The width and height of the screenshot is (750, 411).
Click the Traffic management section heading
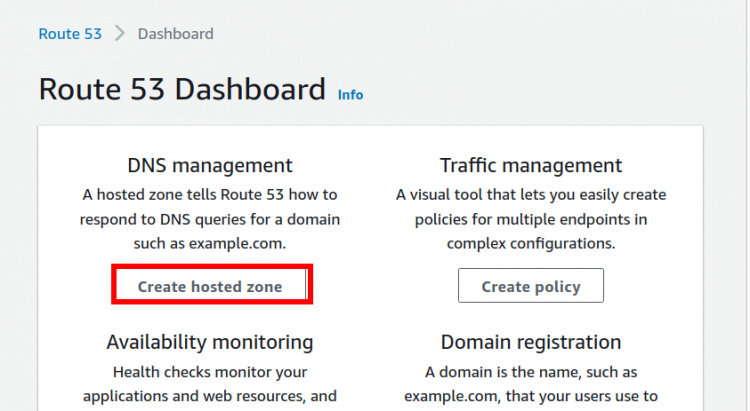[531, 165]
